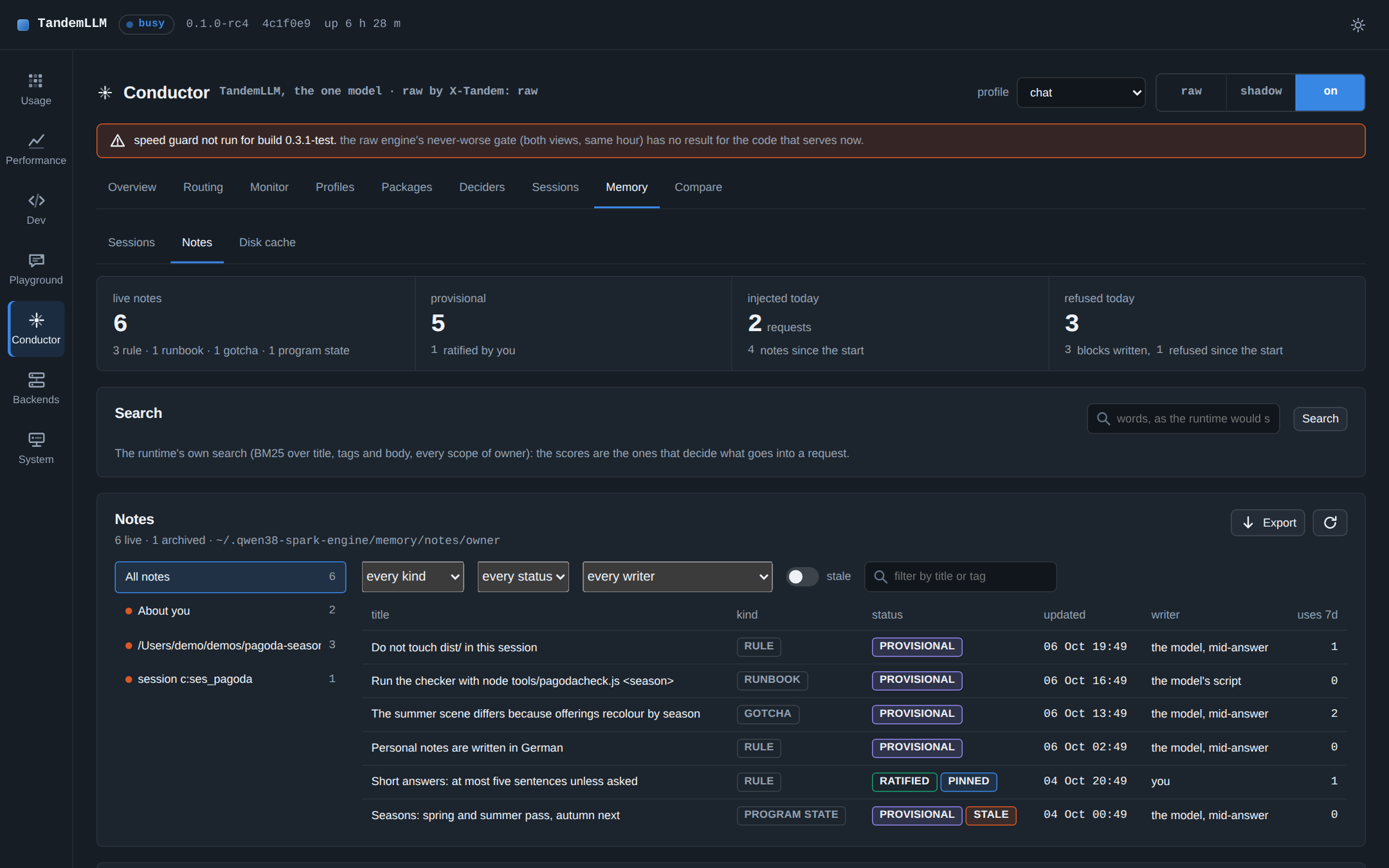Focus the filter by title or tag field

coord(960,577)
